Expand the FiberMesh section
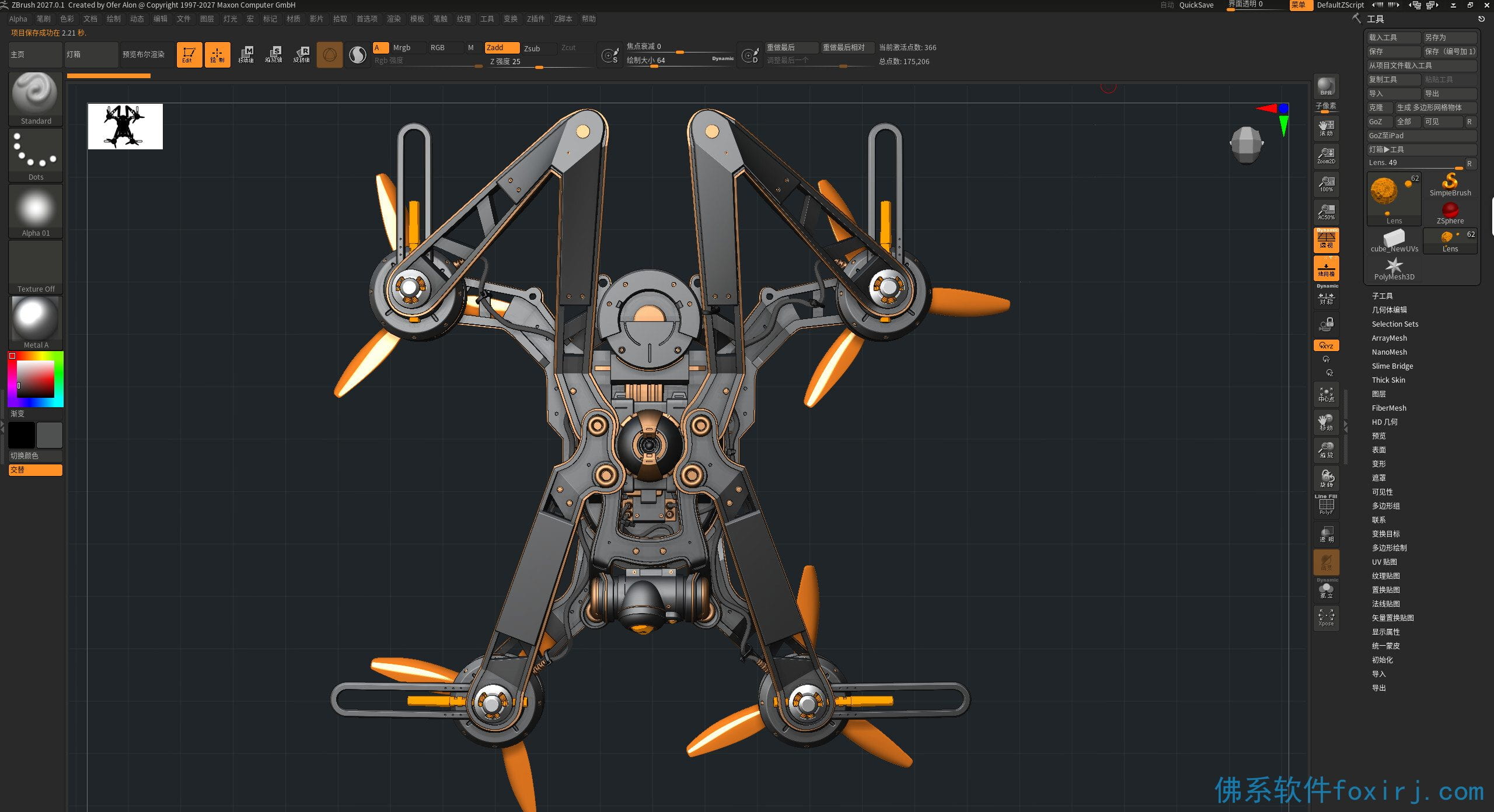1494x812 pixels. pyautogui.click(x=1389, y=408)
